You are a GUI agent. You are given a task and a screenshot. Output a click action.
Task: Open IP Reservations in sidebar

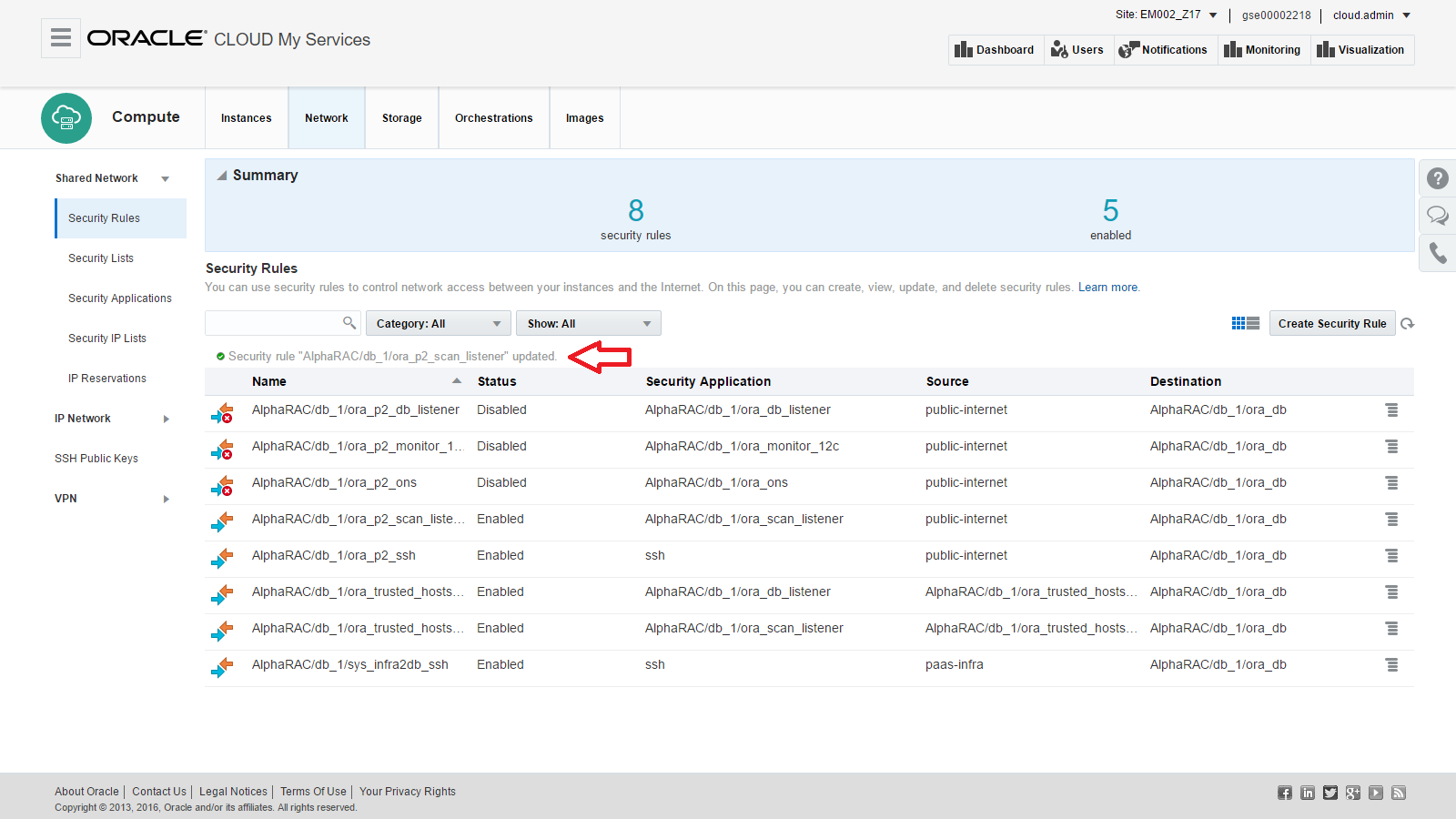coord(107,379)
